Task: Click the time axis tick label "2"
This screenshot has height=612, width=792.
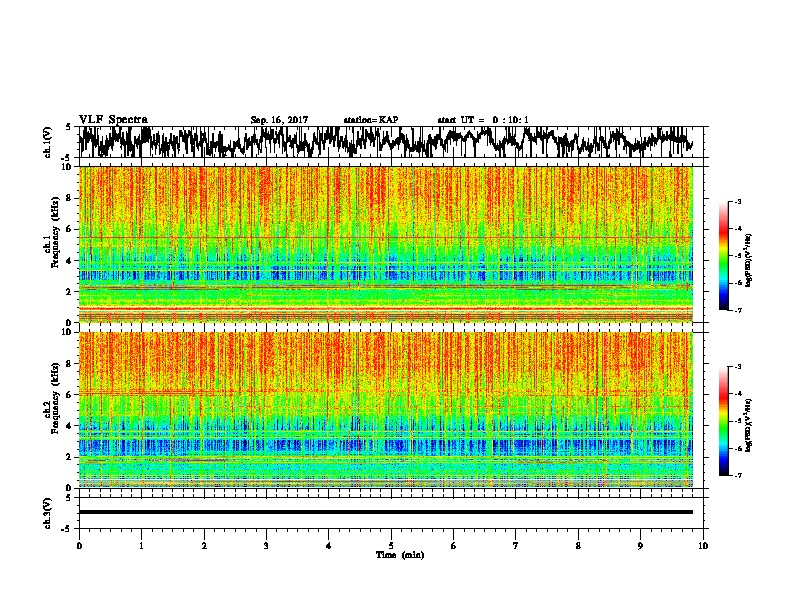Action: tap(204, 546)
